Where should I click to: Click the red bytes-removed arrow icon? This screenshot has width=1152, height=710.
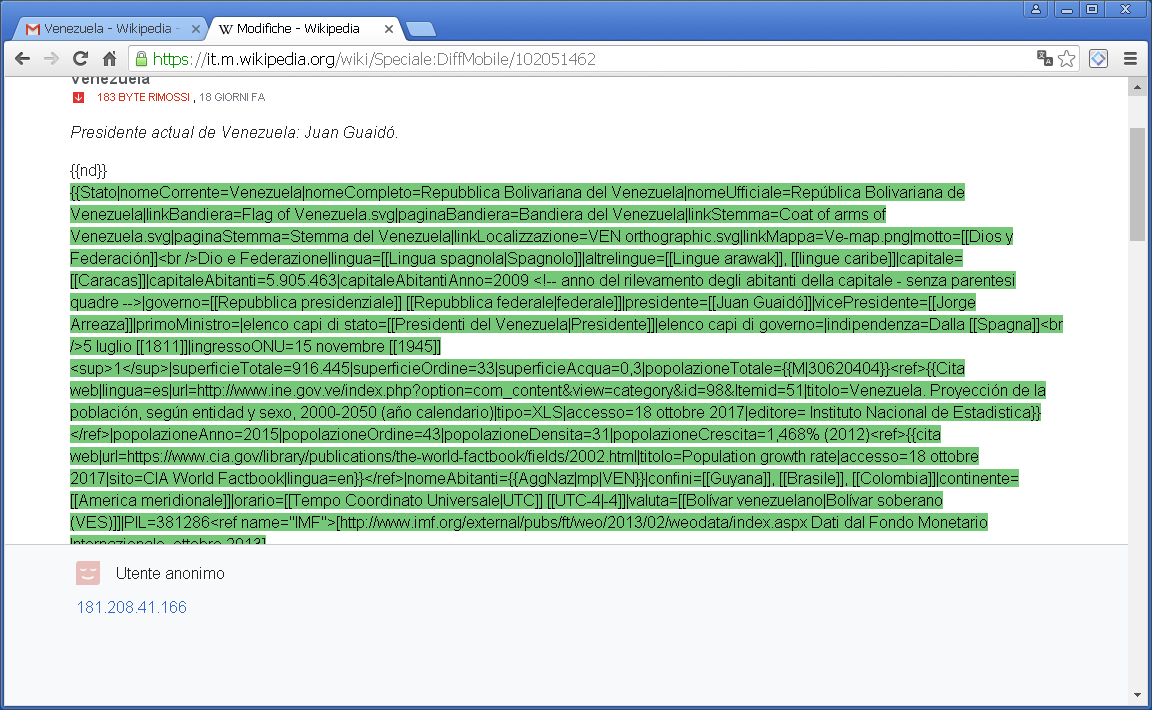(x=78, y=97)
